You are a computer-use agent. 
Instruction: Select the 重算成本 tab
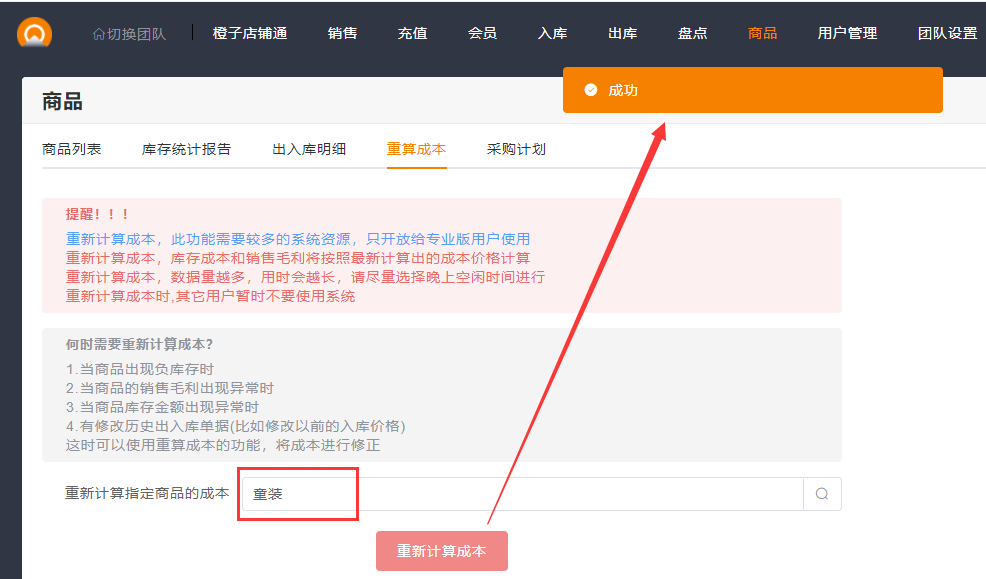(x=416, y=149)
